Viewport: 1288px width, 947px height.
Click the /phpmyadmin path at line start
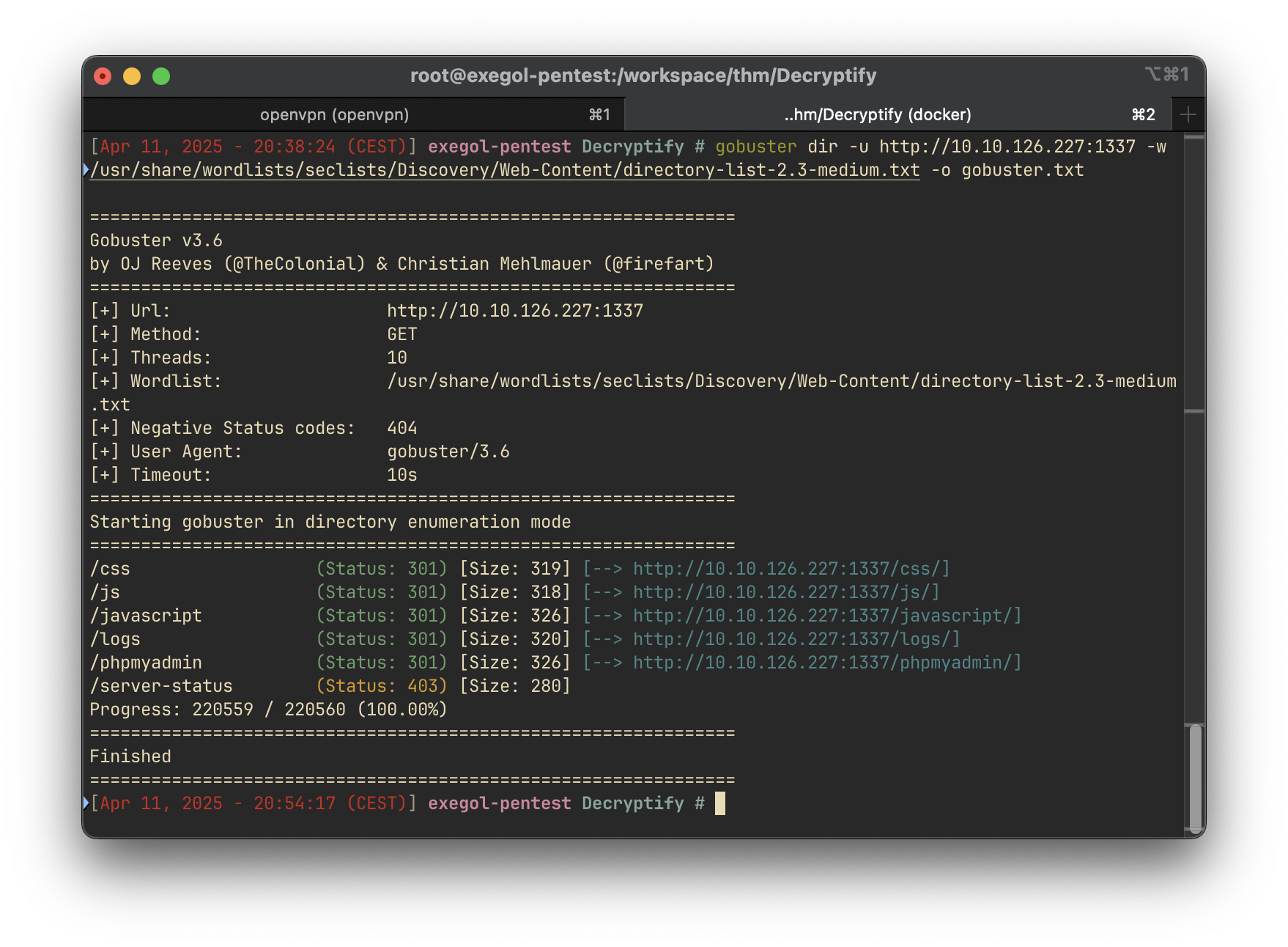(x=146, y=663)
